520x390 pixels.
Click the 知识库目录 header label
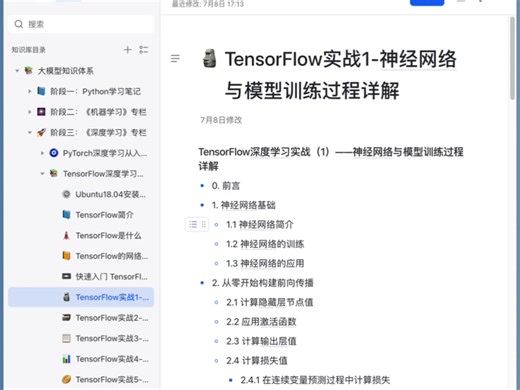point(29,50)
